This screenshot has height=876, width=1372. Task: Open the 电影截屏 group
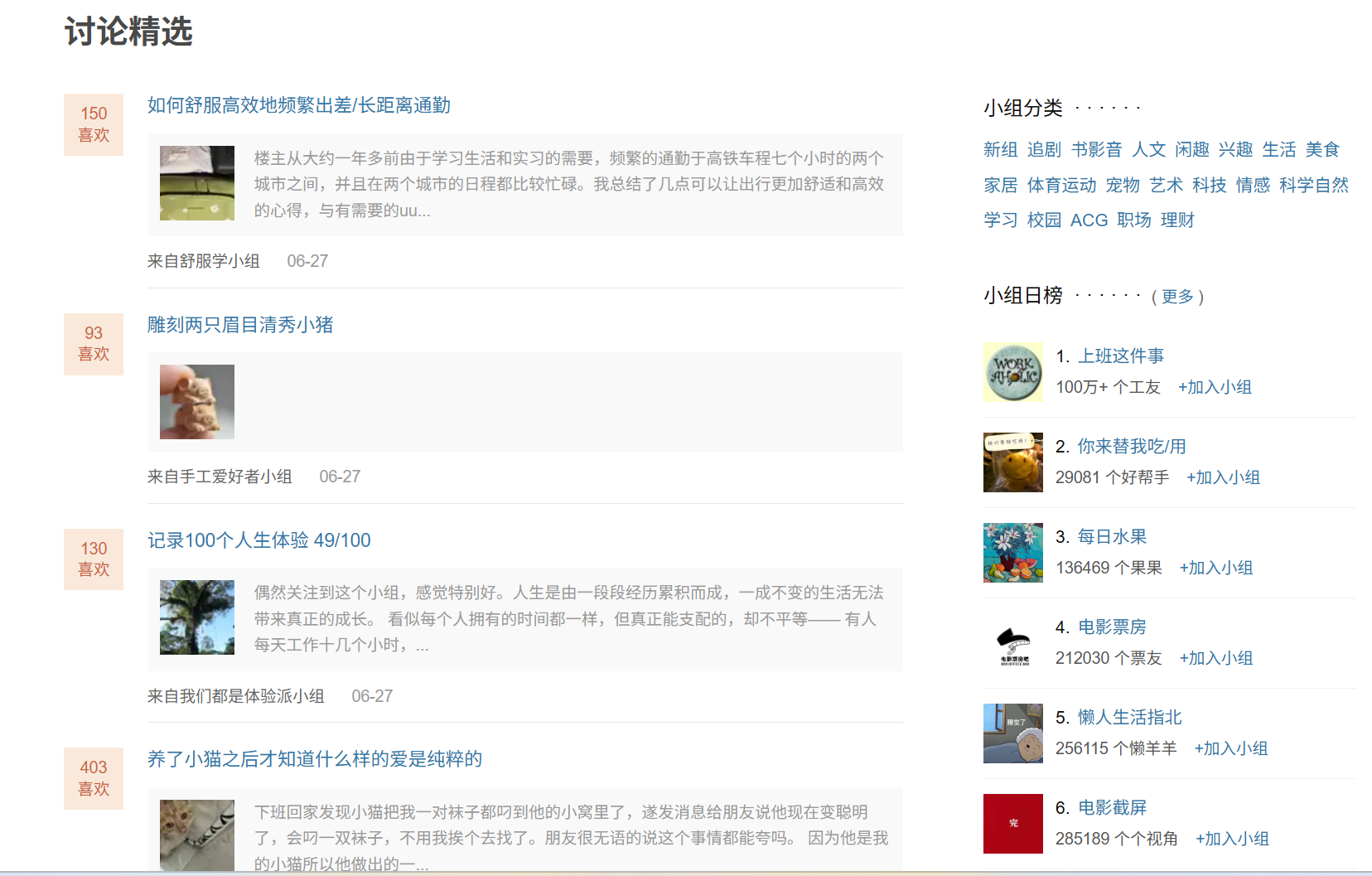click(x=1113, y=808)
